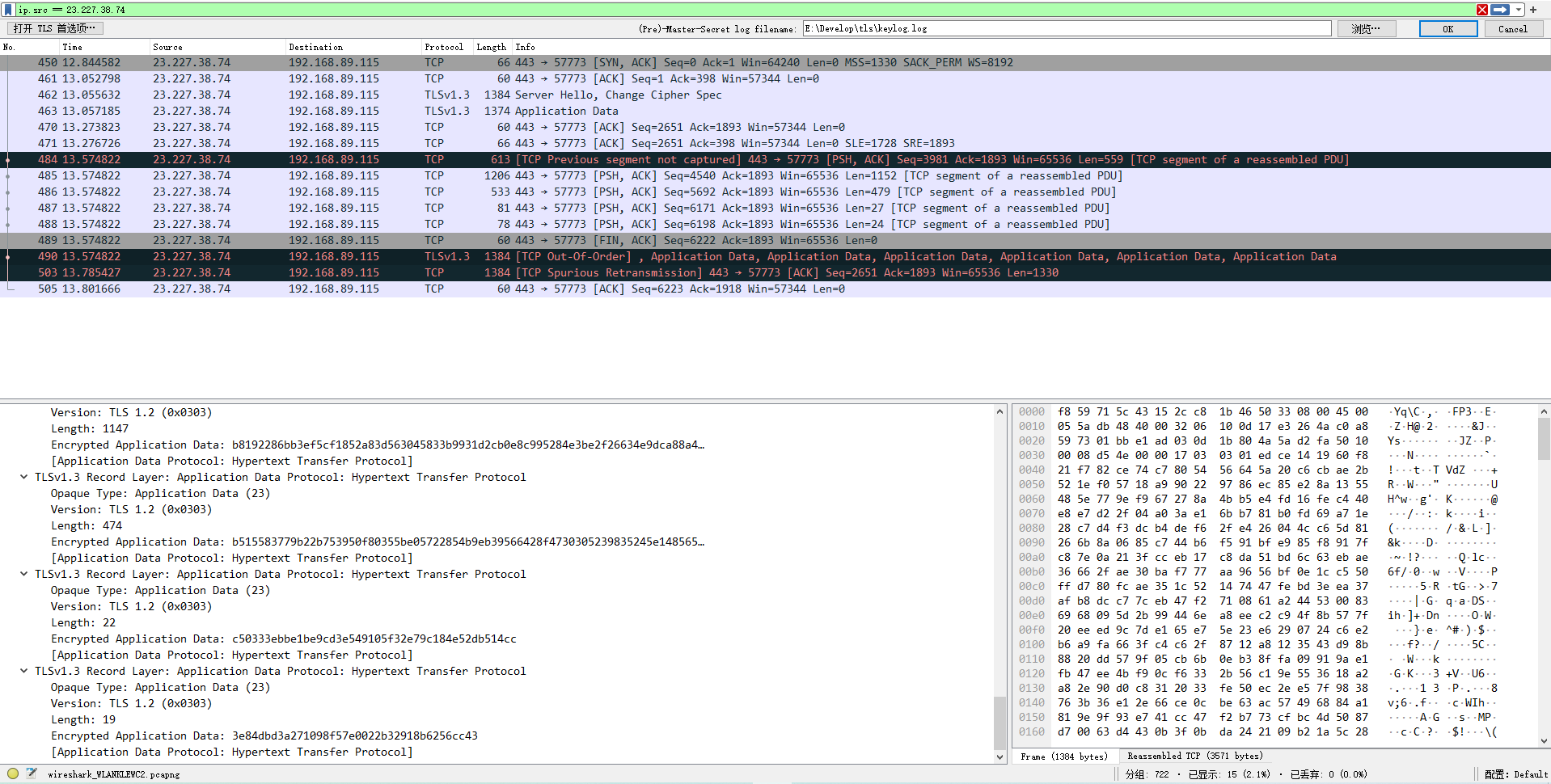Collapse TLSv1.3 Record Layer with Length 22
The image size is (1551, 784).
pos(24,575)
